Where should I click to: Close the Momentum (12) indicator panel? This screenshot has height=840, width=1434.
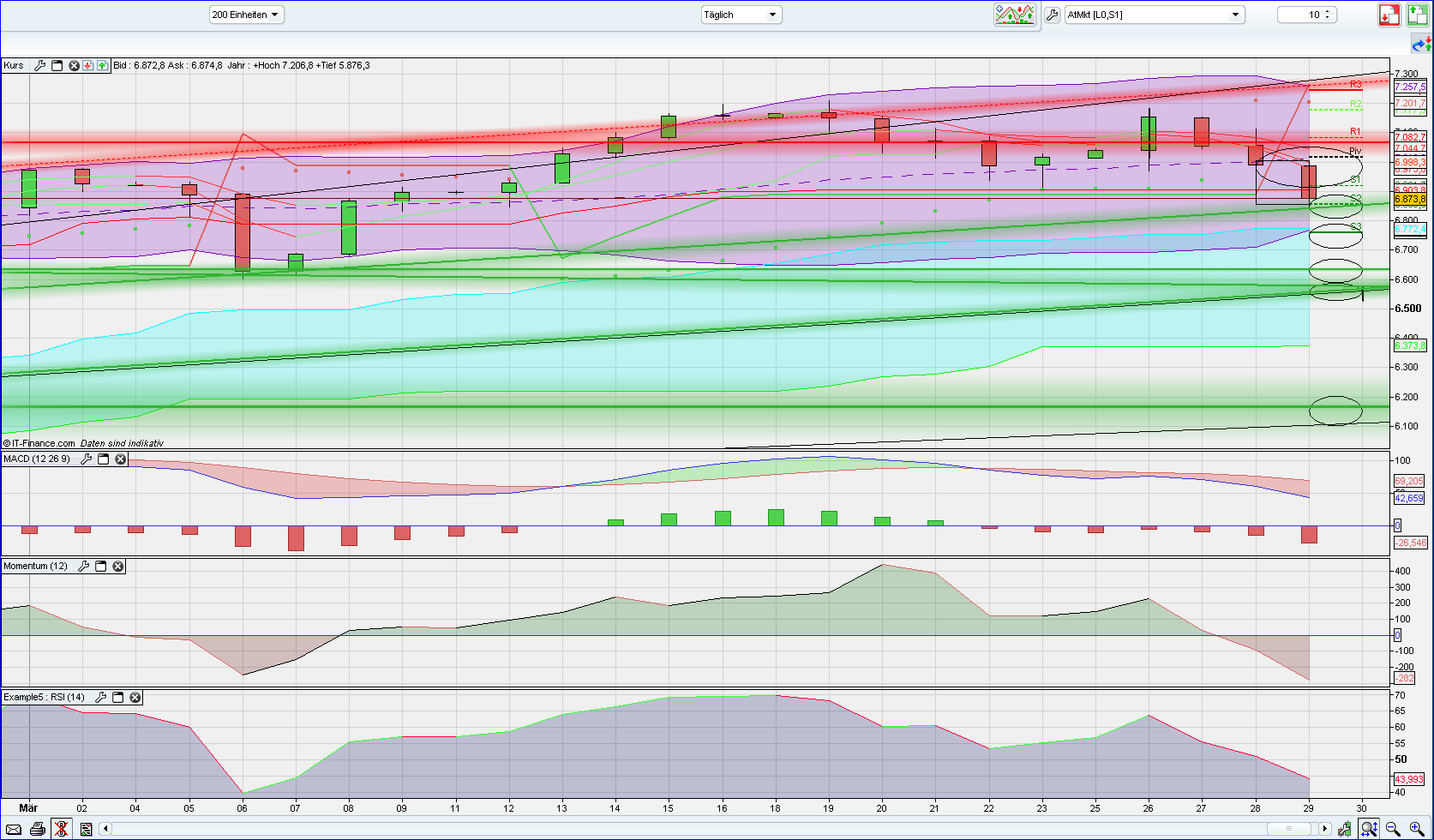[118, 567]
